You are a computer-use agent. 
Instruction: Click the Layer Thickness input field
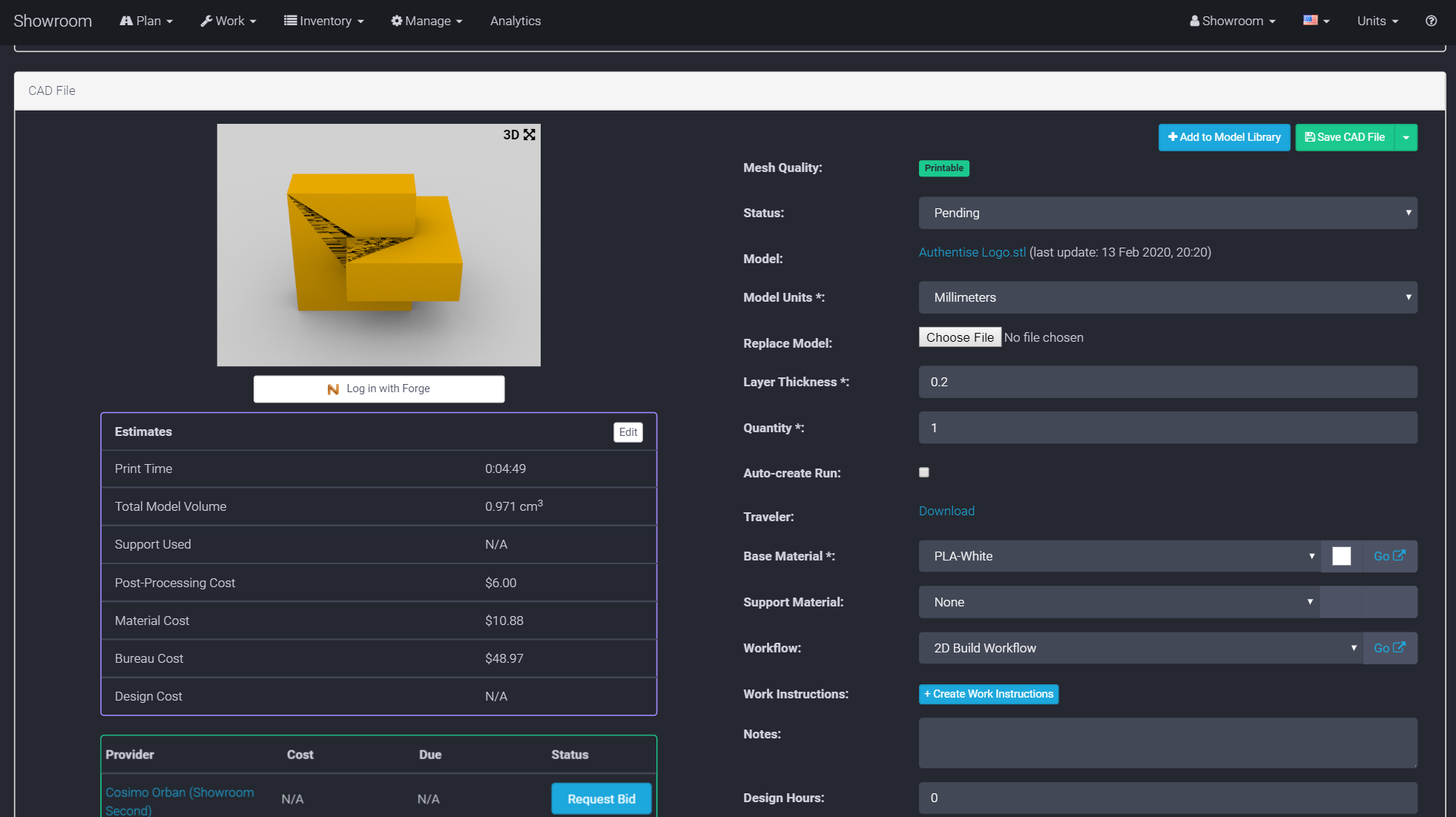pyautogui.click(x=1167, y=382)
